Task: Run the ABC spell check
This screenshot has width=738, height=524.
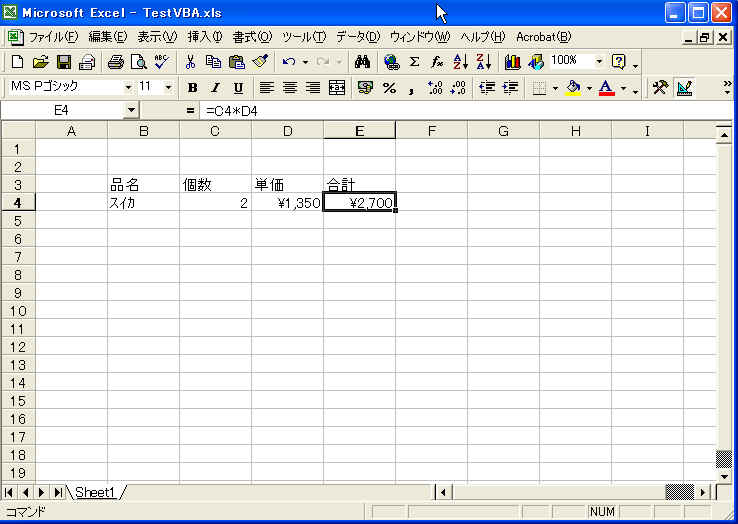Action: pos(161,62)
